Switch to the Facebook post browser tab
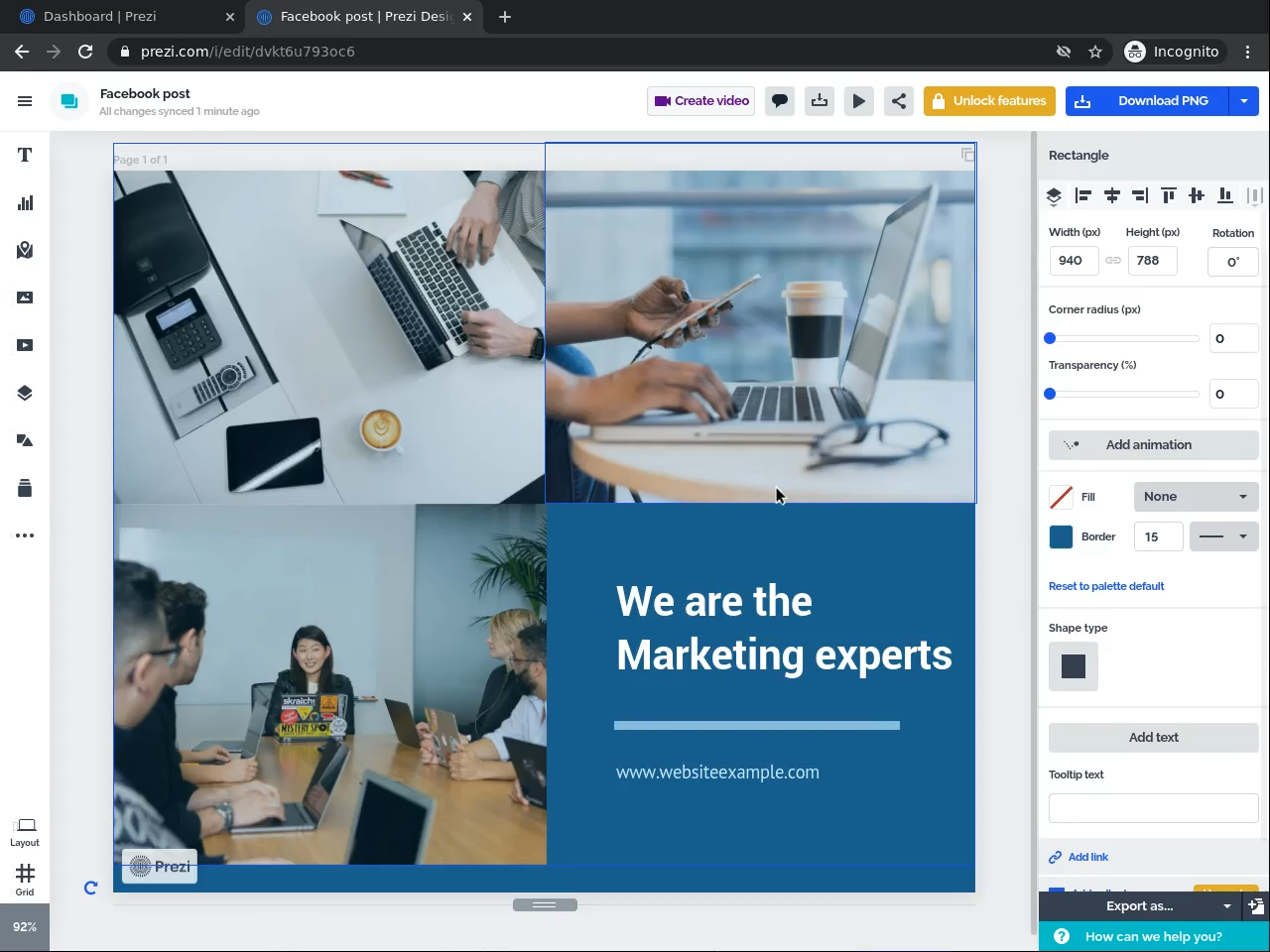The height and width of the screenshot is (952, 1270). pos(363,17)
